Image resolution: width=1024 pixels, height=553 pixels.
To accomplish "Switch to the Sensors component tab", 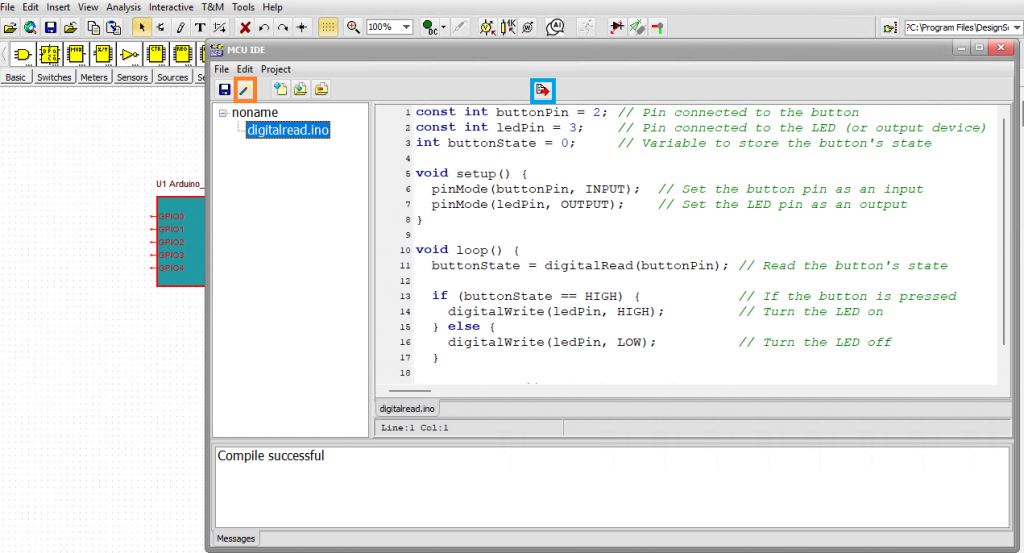I will point(132,77).
